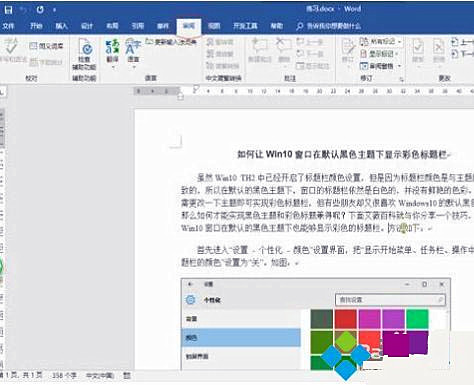Click the 背景 row in the embedded Settings picture
The width and height of the screenshot is (474, 385).
(241, 319)
